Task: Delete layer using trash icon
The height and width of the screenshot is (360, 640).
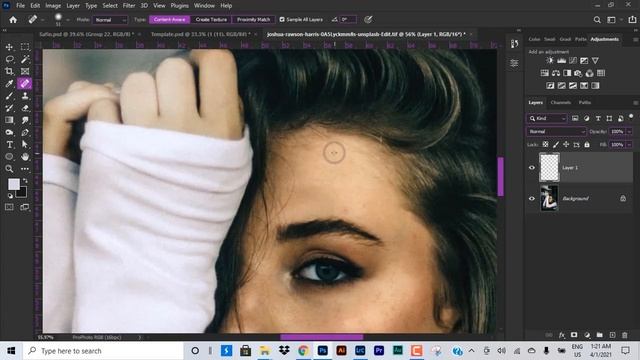Action: (x=624, y=335)
